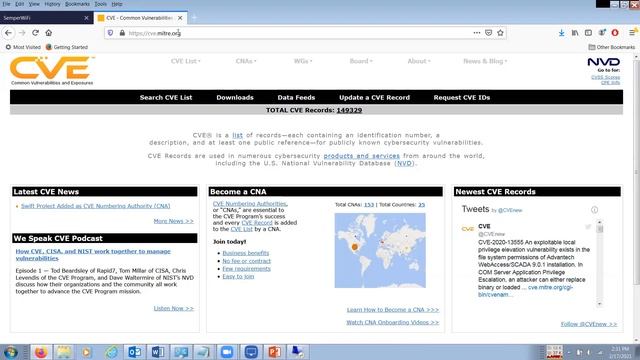Expand the WGs dropdown menu

[303, 61]
